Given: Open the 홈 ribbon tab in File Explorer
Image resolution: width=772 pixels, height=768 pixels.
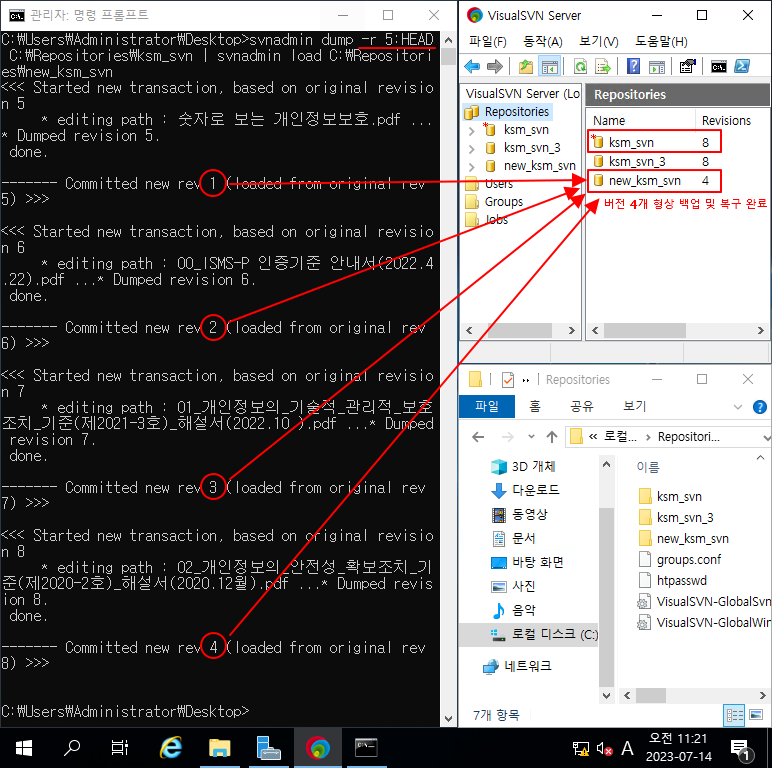Looking at the screenshot, I should coord(535,406).
